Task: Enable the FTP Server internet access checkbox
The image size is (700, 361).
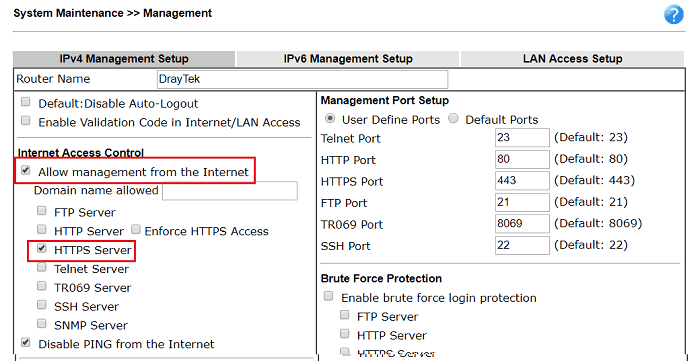Action: 42,211
